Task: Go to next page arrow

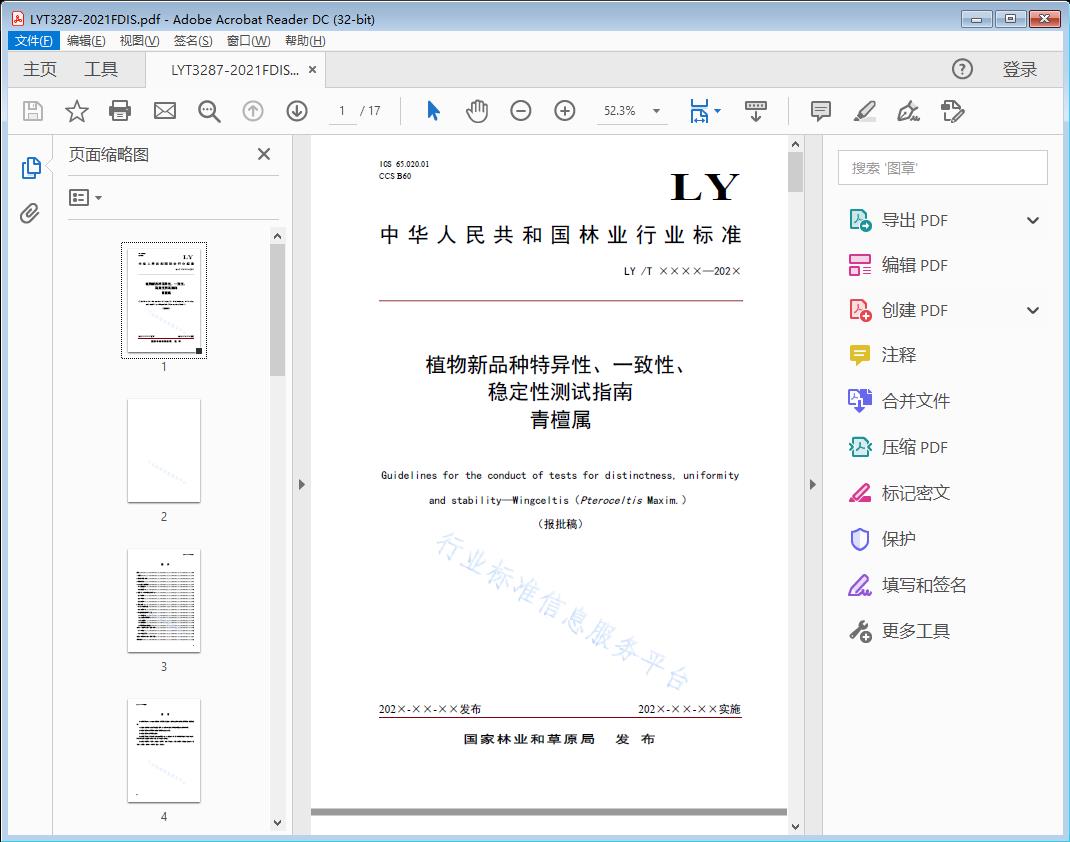Action: point(297,111)
